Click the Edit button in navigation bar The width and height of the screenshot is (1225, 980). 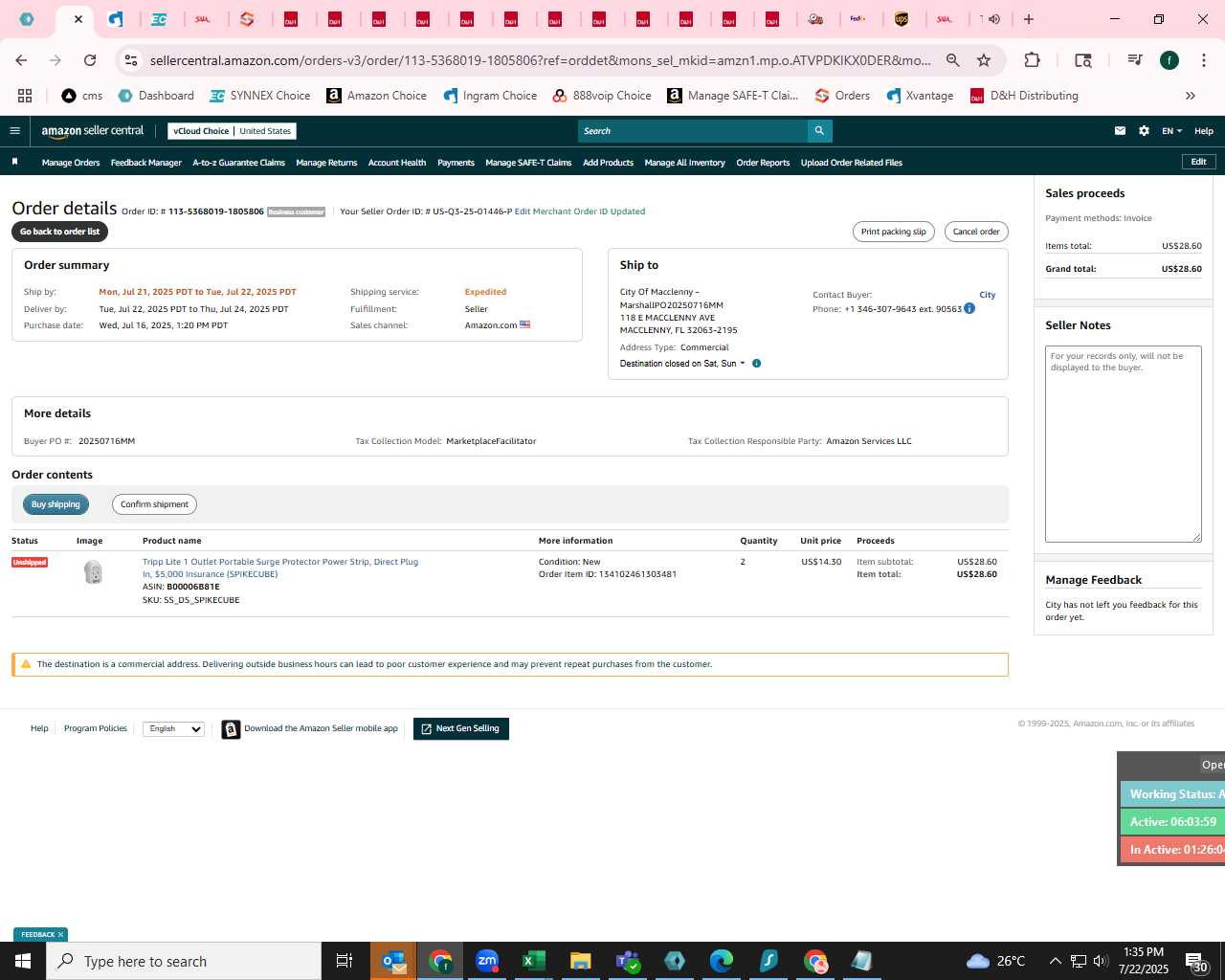pyautogui.click(x=1198, y=162)
